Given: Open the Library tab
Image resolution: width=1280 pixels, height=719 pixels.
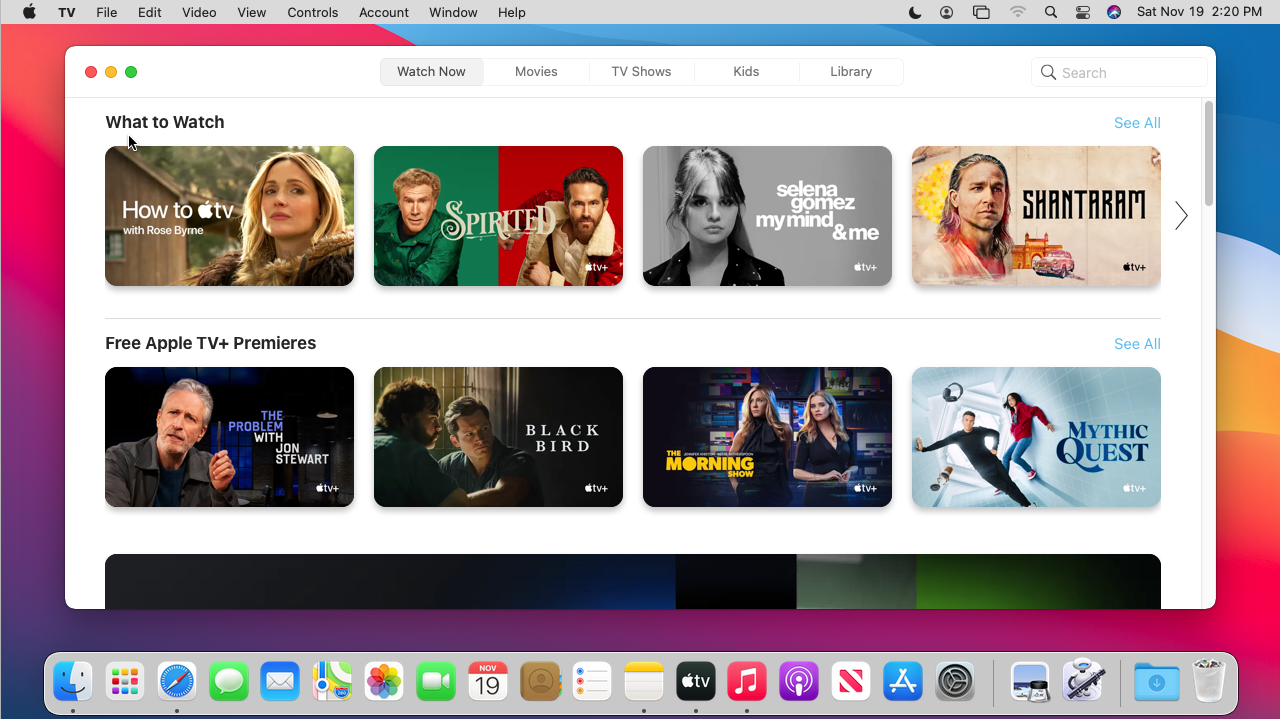Looking at the screenshot, I should pyautogui.click(x=851, y=72).
